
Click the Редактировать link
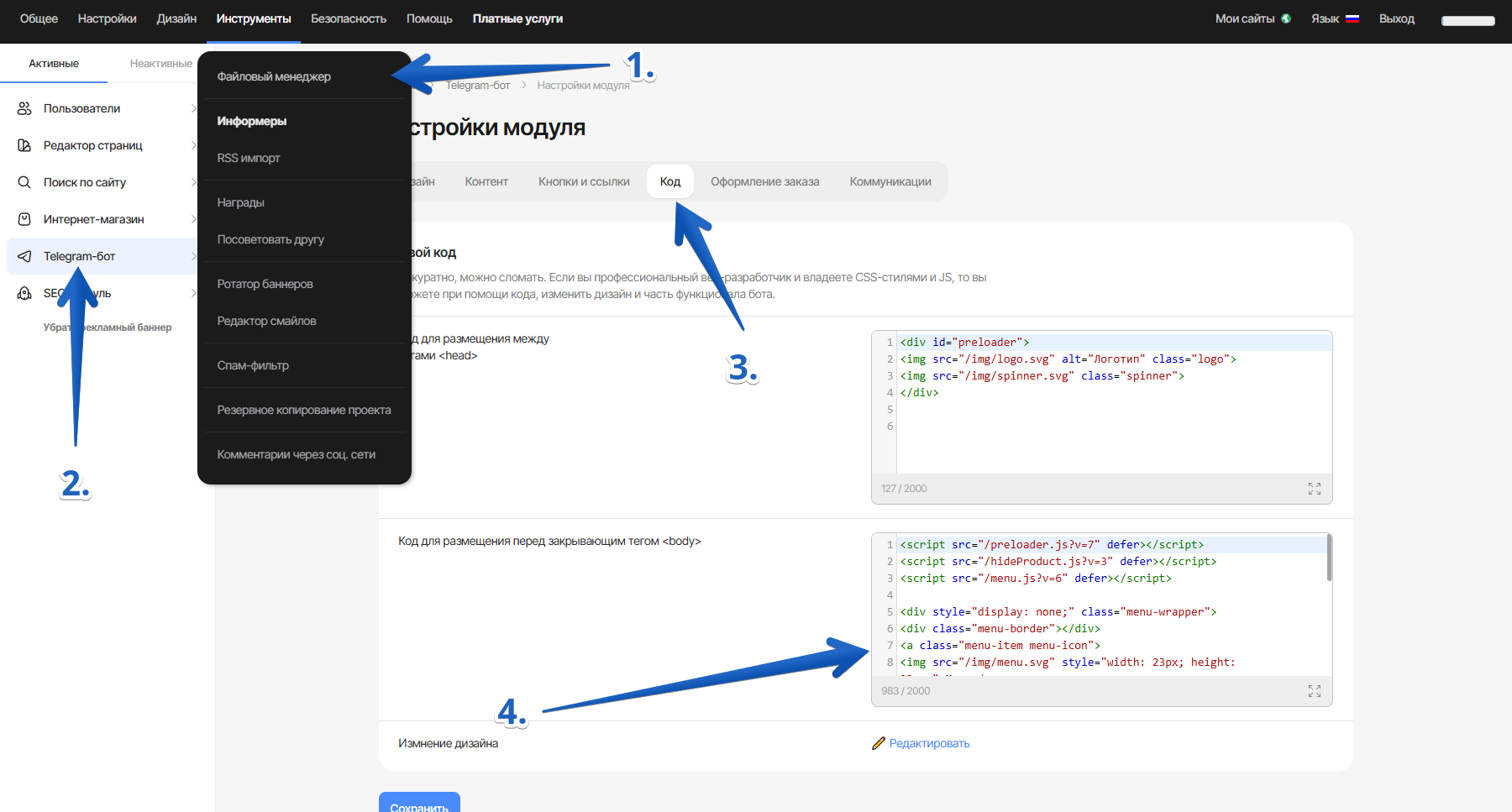click(929, 743)
